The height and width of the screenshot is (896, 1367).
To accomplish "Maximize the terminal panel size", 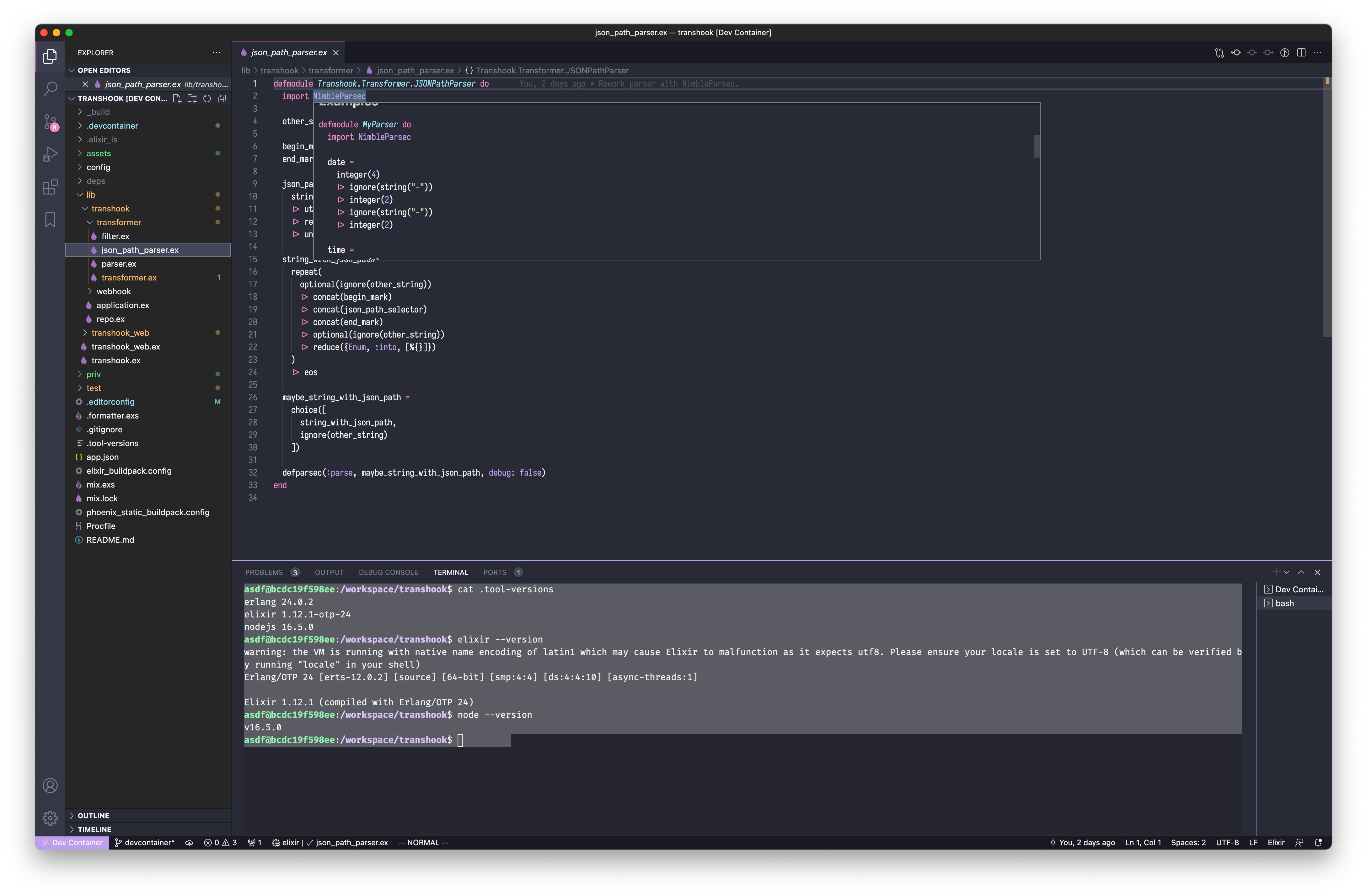I will coord(1301,572).
